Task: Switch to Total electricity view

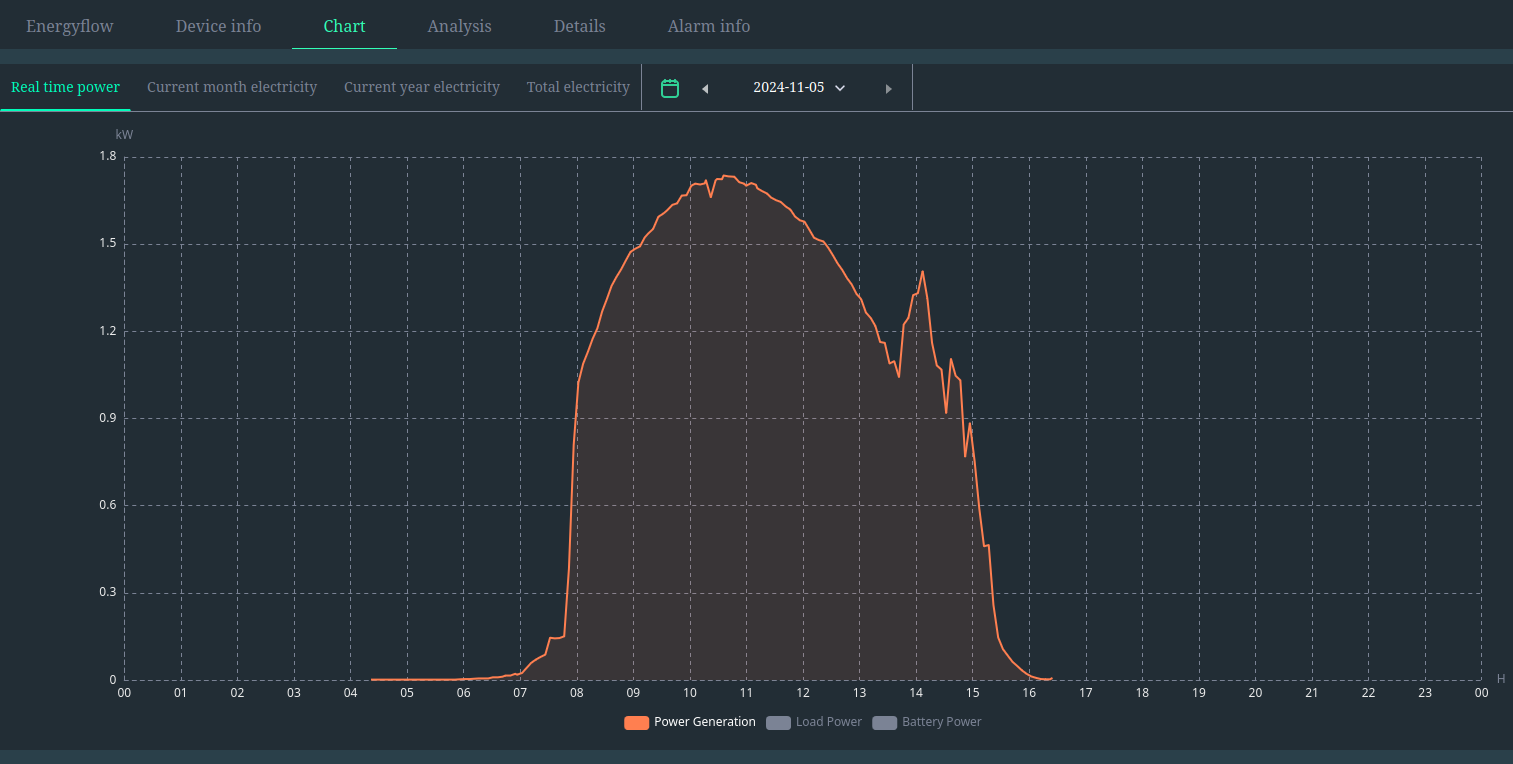Action: [578, 88]
